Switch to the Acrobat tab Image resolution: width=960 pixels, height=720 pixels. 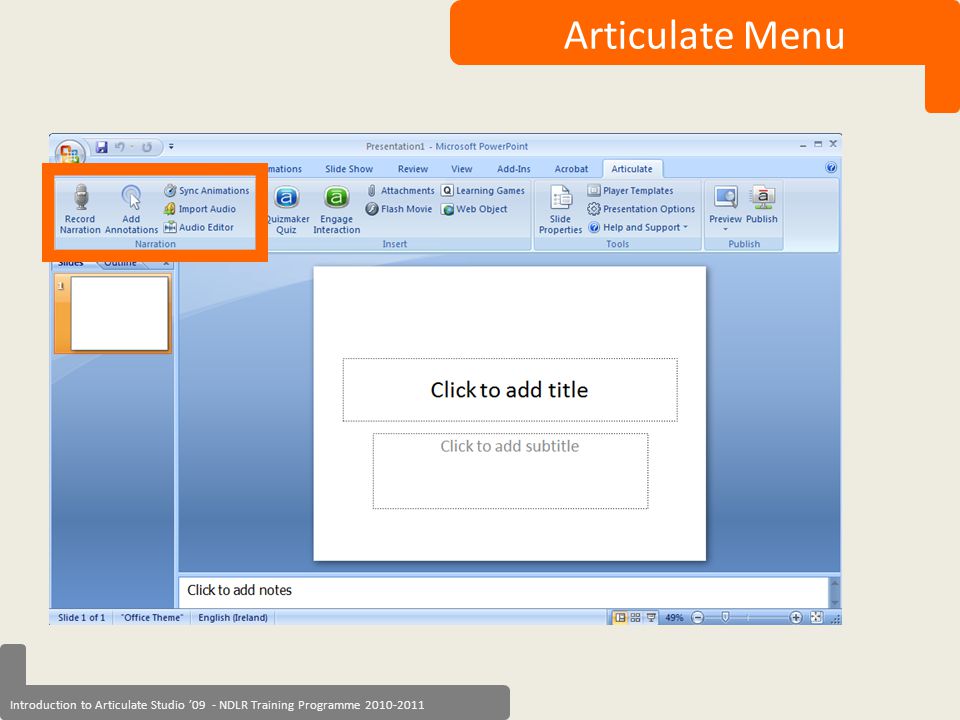click(571, 169)
